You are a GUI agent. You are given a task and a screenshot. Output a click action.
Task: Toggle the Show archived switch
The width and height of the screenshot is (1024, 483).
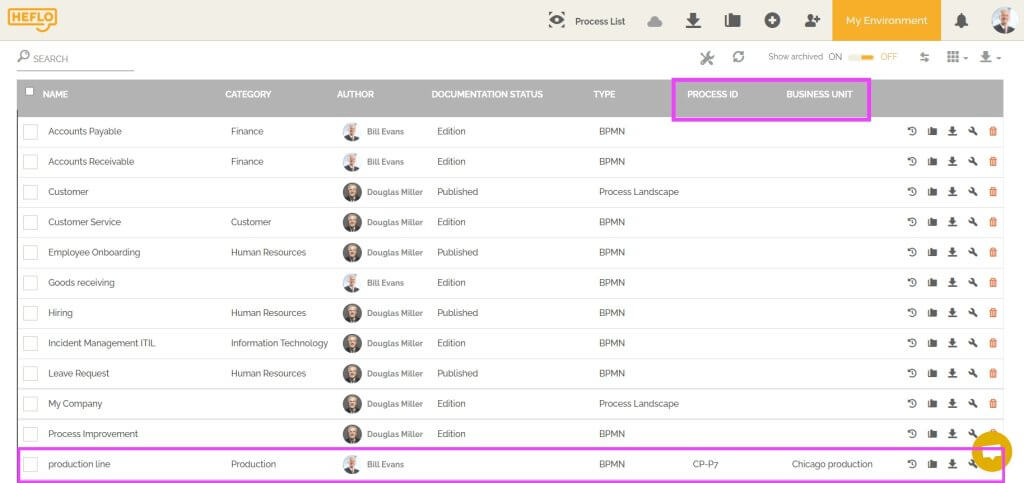[x=860, y=57]
